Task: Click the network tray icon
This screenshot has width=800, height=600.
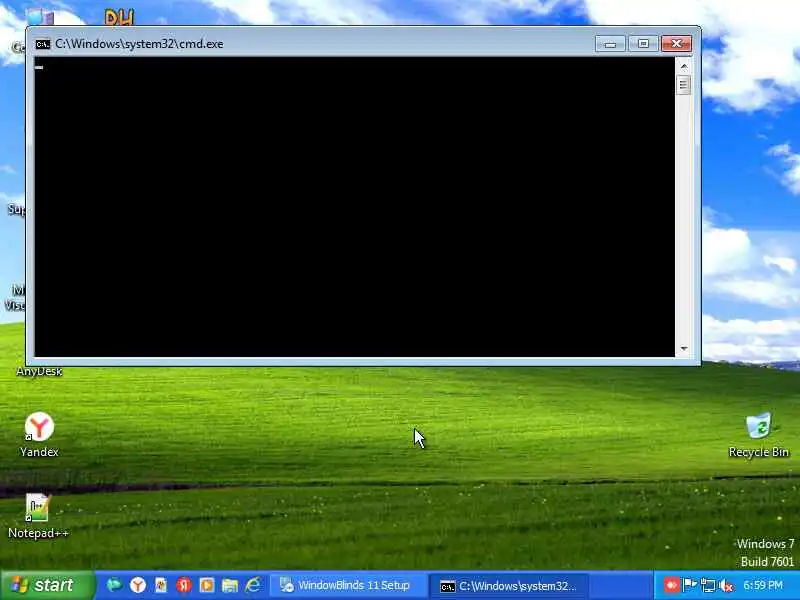Action: (708, 585)
